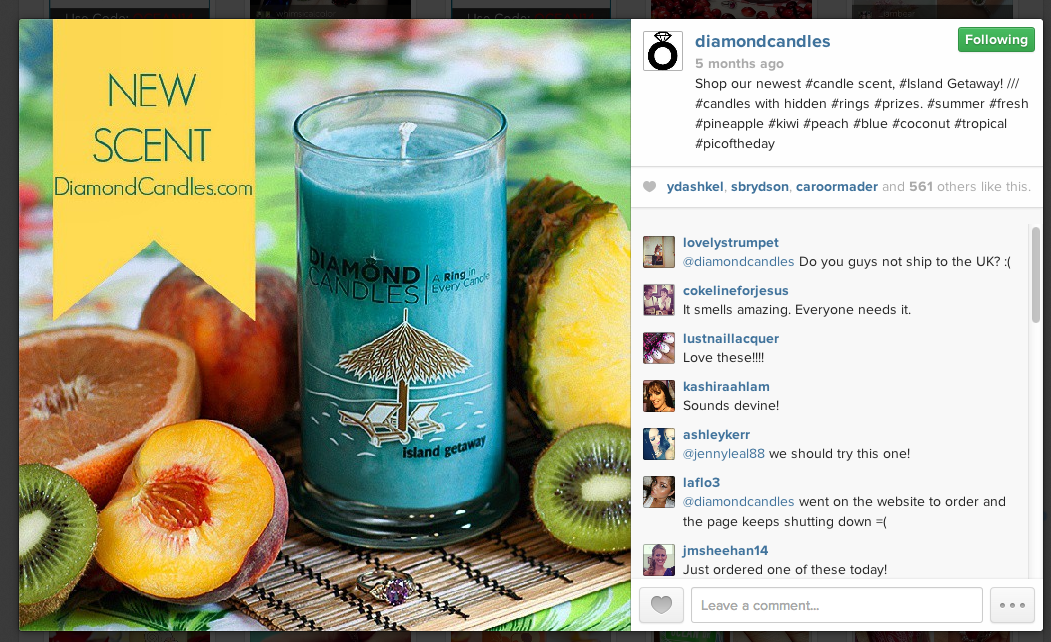Screen dimensions: 1051x642
Task: Open cokelineforjesus's avatar thumbnail
Action: click(658, 300)
